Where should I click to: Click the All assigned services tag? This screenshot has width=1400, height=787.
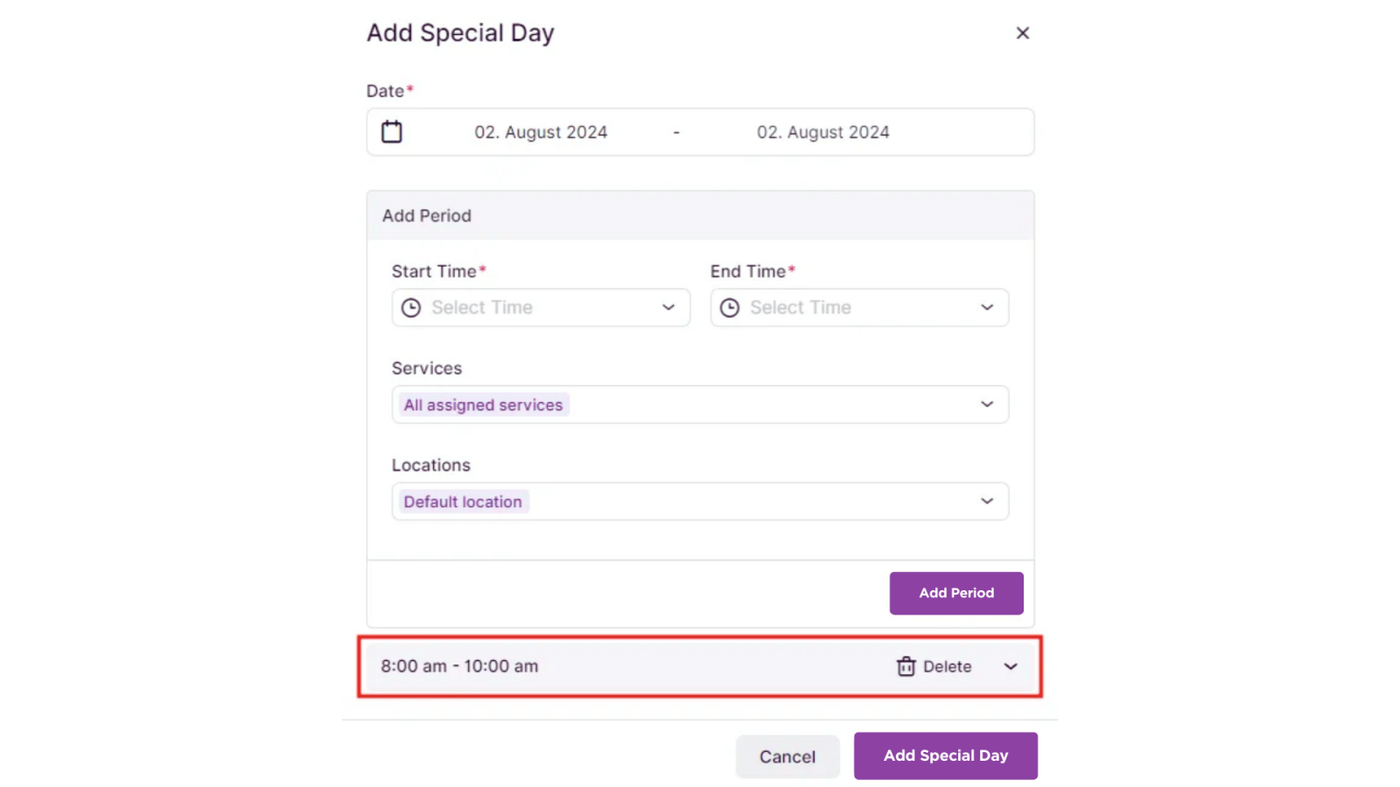click(x=483, y=405)
